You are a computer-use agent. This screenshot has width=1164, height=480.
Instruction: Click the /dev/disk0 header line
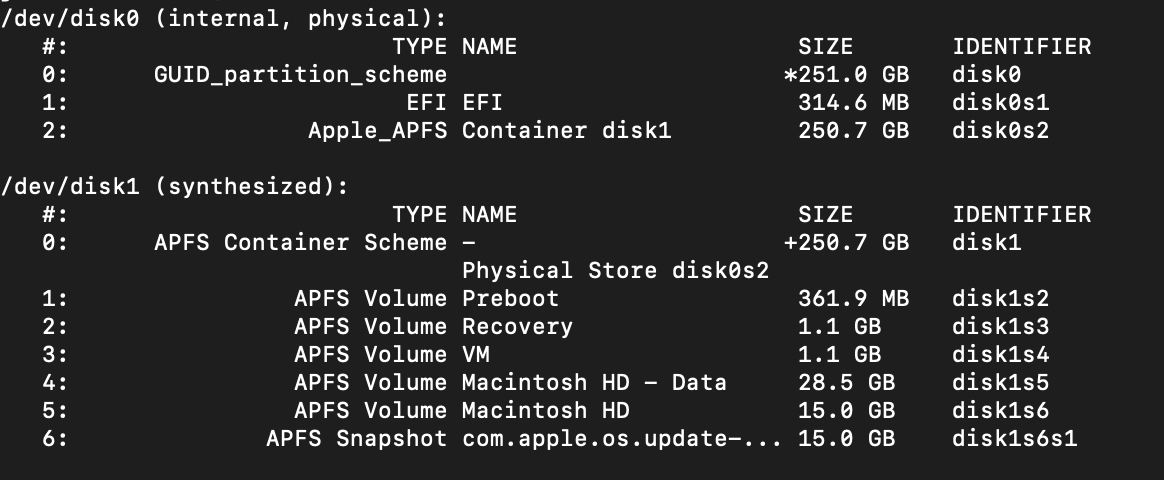(x=225, y=18)
